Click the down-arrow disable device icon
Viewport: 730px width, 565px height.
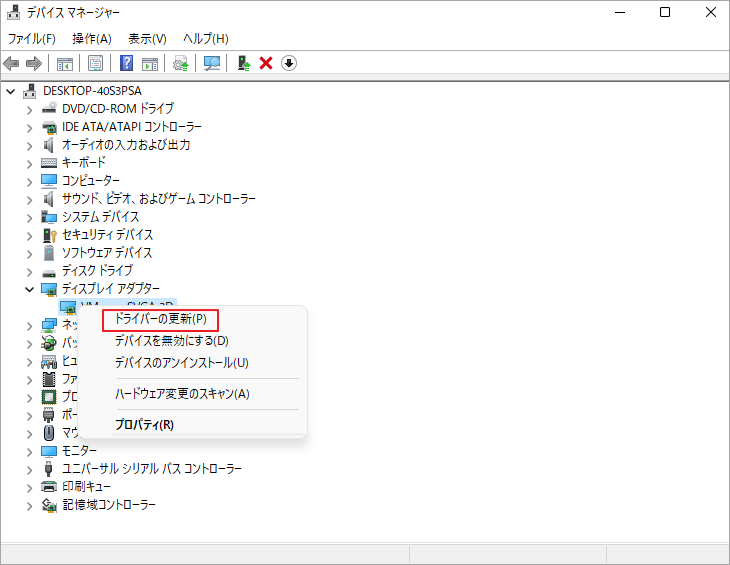coord(289,63)
